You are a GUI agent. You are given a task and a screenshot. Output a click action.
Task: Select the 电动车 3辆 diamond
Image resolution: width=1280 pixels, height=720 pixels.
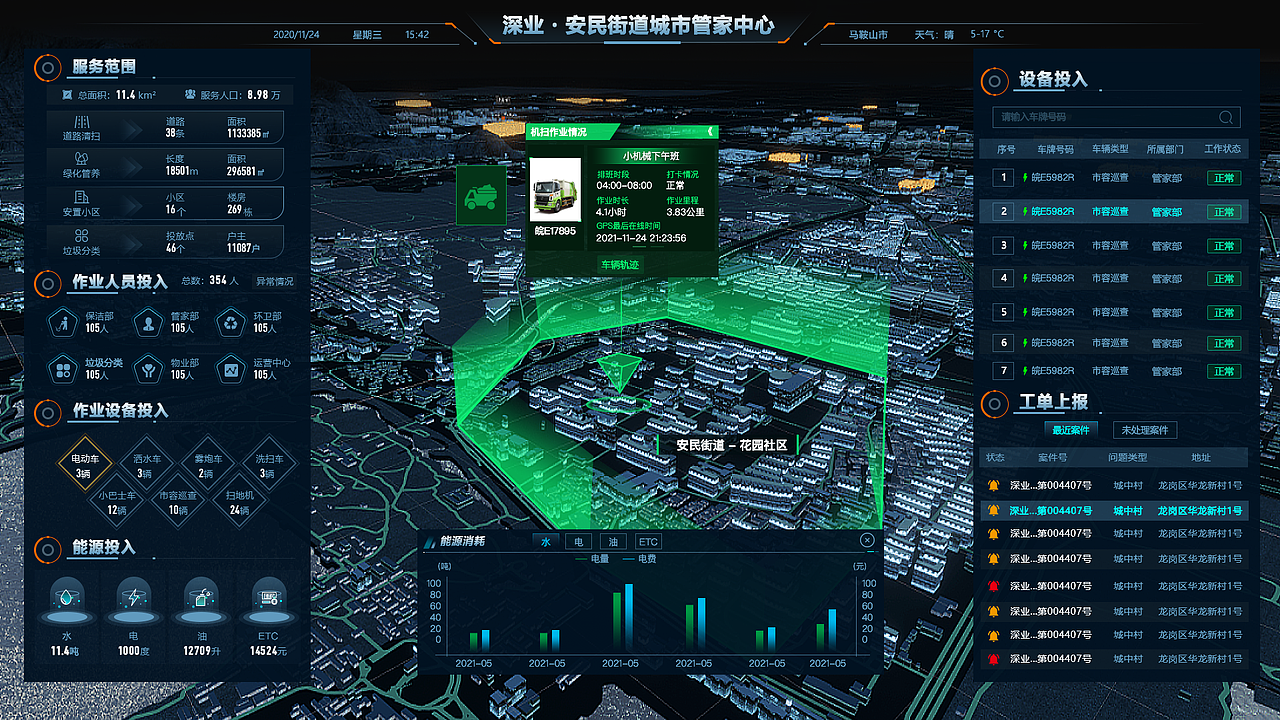(84, 465)
